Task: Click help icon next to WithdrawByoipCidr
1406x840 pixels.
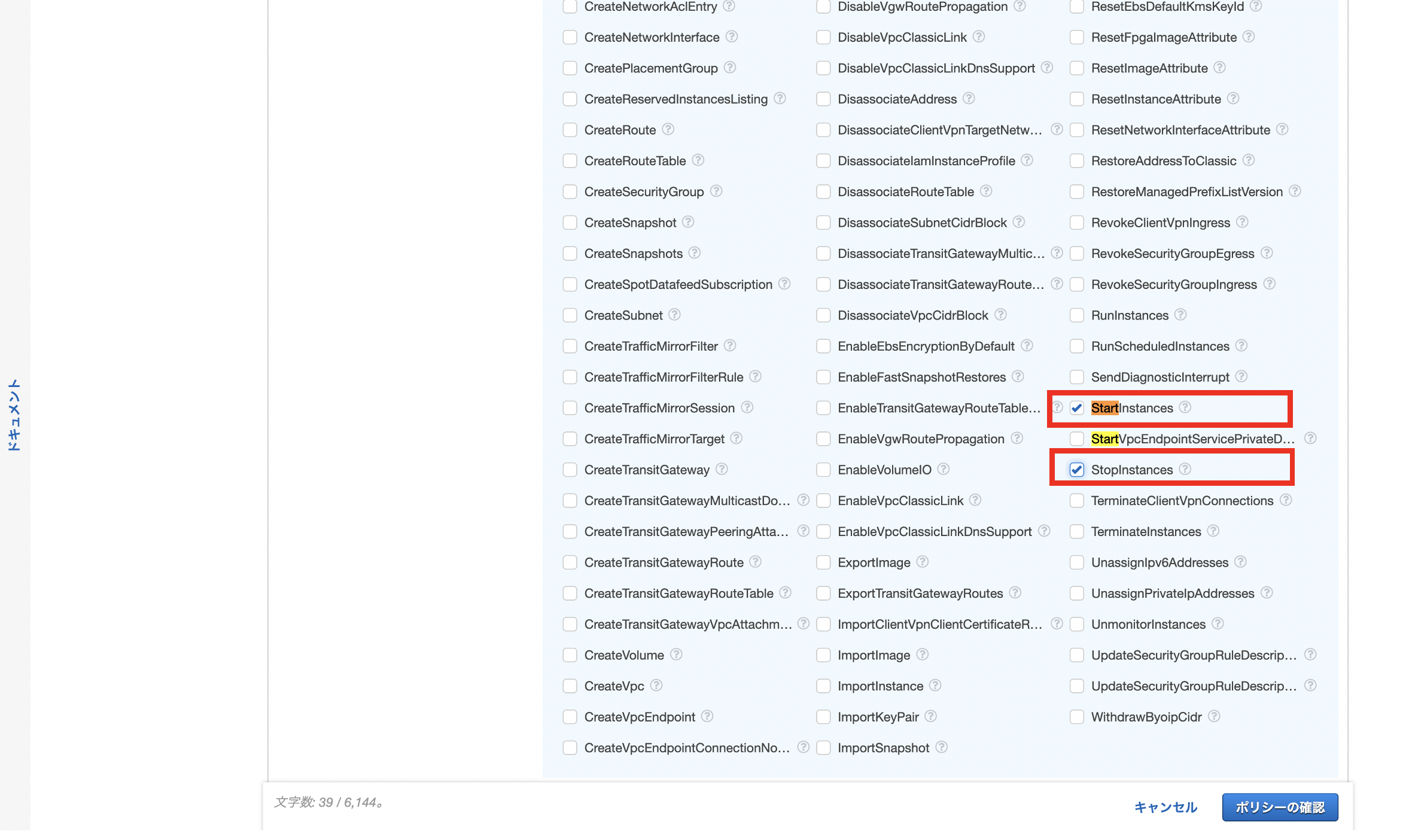Action: pos(1213,716)
